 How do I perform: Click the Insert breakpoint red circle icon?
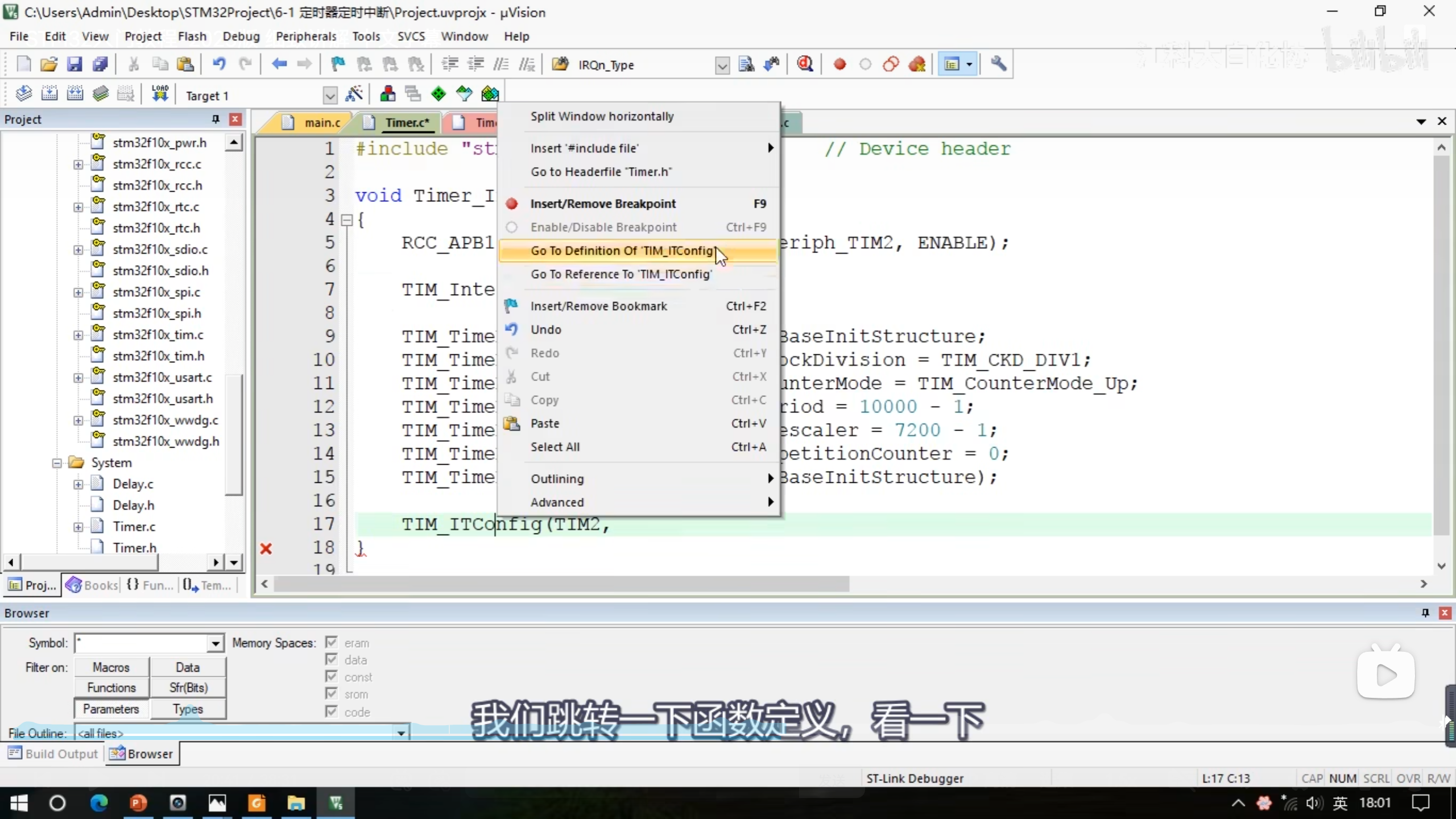pyautogui.click(x=839, y=64)
